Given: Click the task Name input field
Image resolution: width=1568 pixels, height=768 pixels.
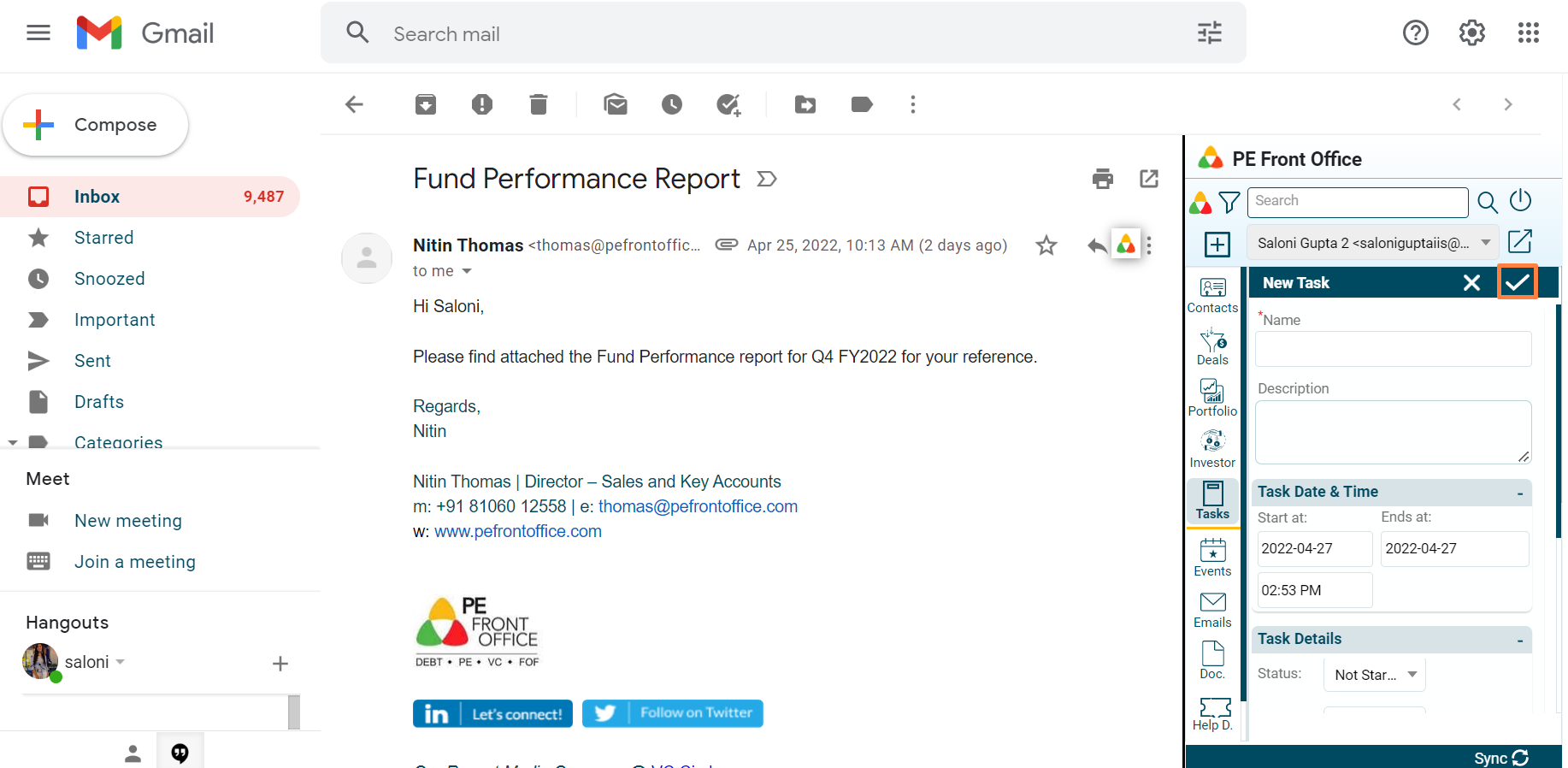Looking at the screenshot, I should point(1393,349).
